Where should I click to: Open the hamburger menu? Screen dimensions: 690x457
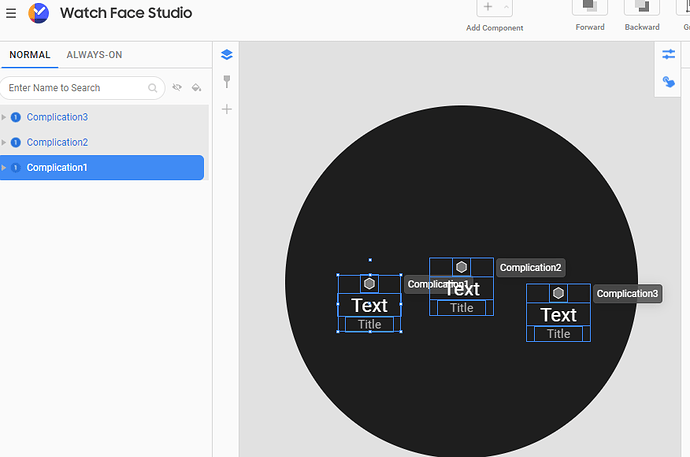click(11, 13)
